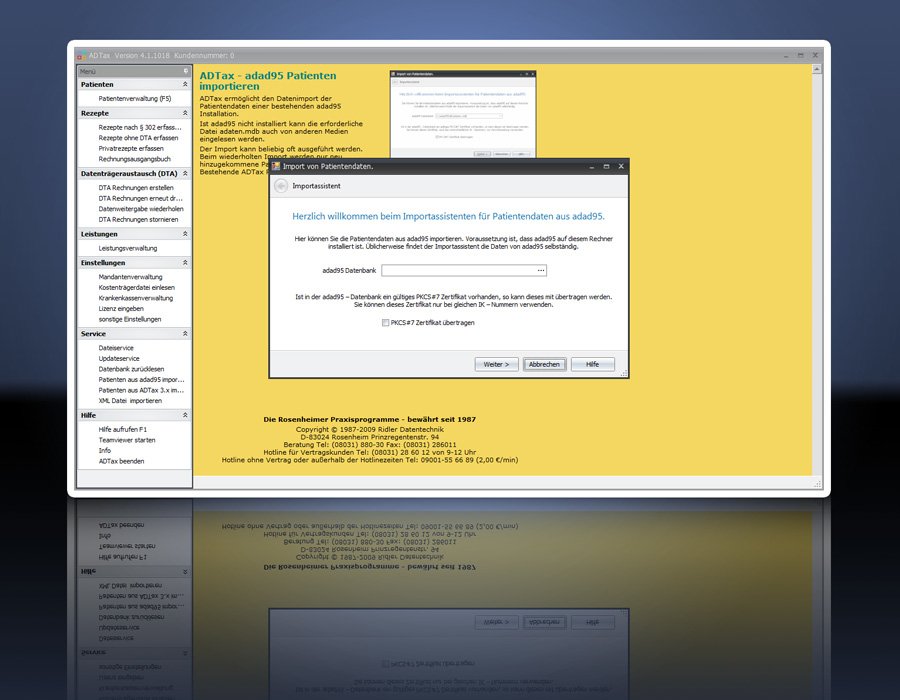Click the 'Herzlich willkommen beim Importassistenten' heading
Viewport: 900px width, 700px height.
448,216
